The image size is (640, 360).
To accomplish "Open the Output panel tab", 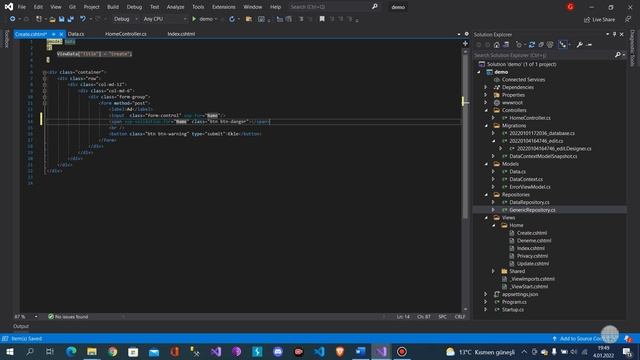I will 21,327.
